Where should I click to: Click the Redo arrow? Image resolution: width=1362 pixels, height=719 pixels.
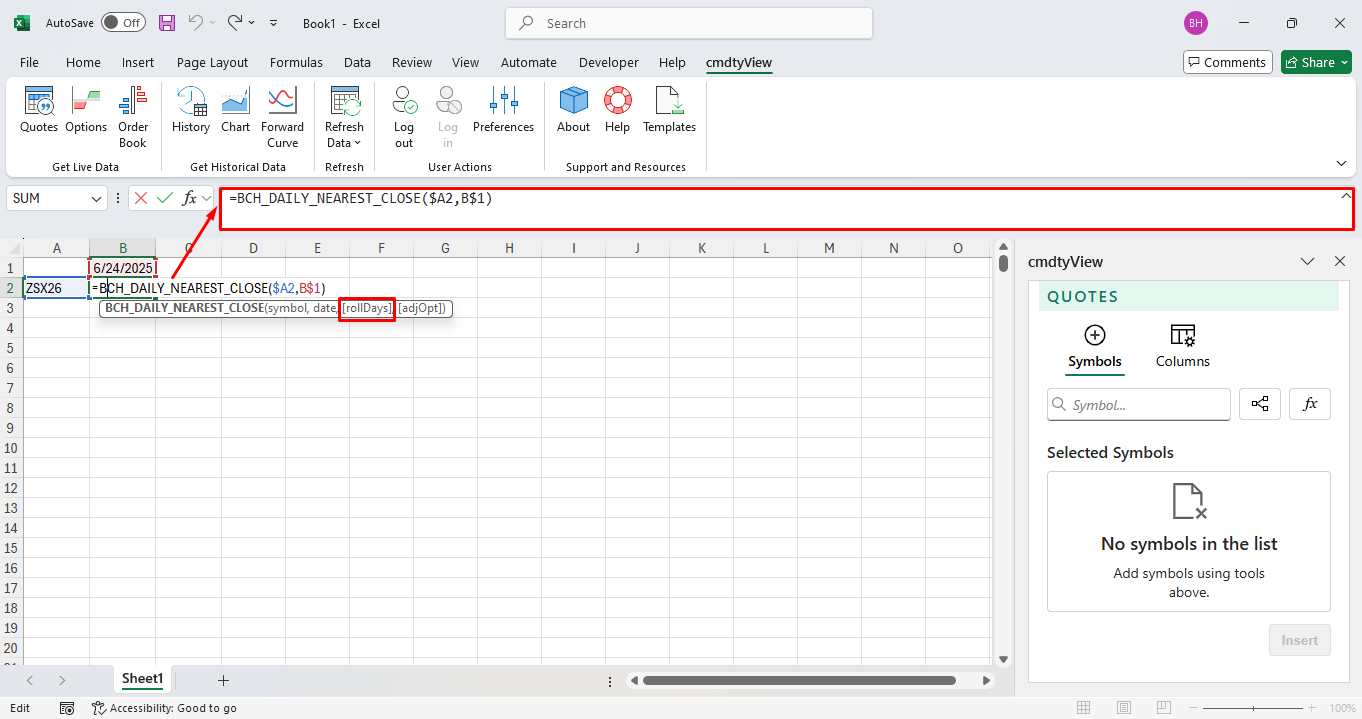pos(235,23)
